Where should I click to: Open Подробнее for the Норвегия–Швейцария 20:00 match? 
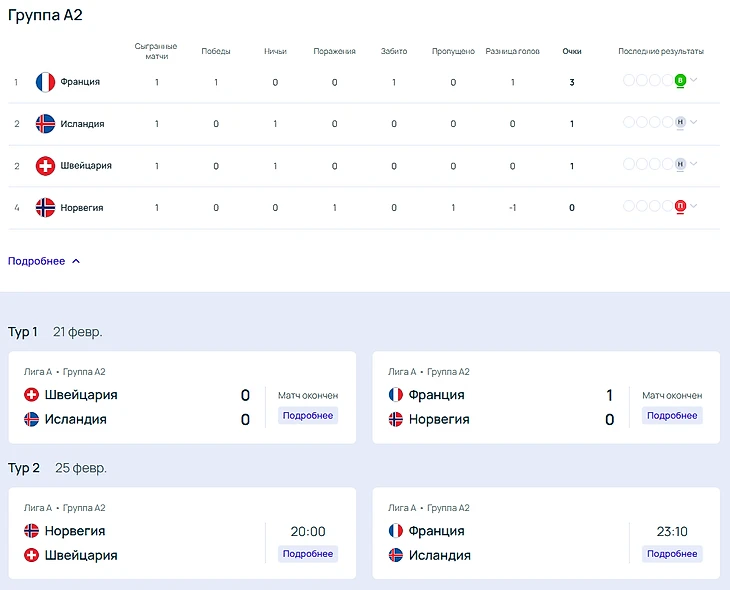[x=308, y=553]
